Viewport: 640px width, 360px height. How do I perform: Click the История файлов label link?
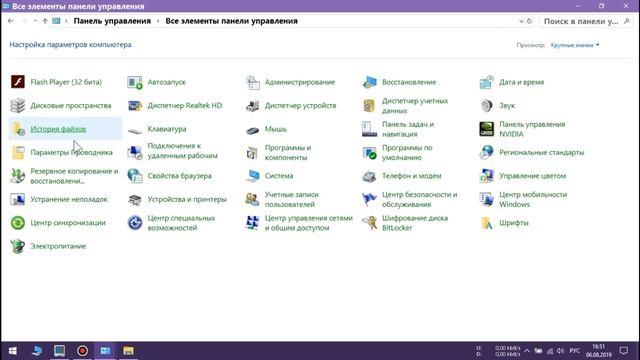58,129
